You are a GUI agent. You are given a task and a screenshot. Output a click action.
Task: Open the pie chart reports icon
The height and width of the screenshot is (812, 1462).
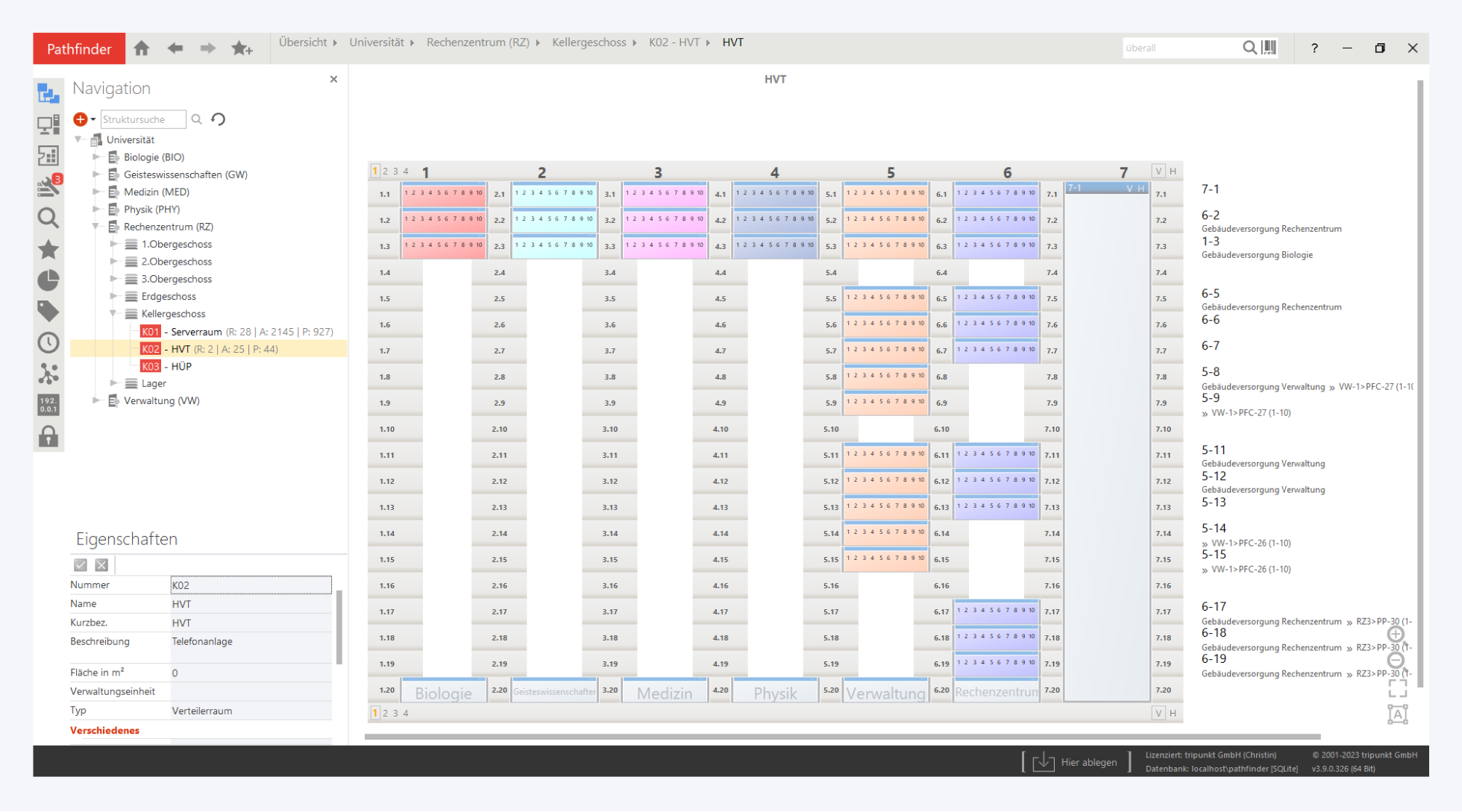48,280
